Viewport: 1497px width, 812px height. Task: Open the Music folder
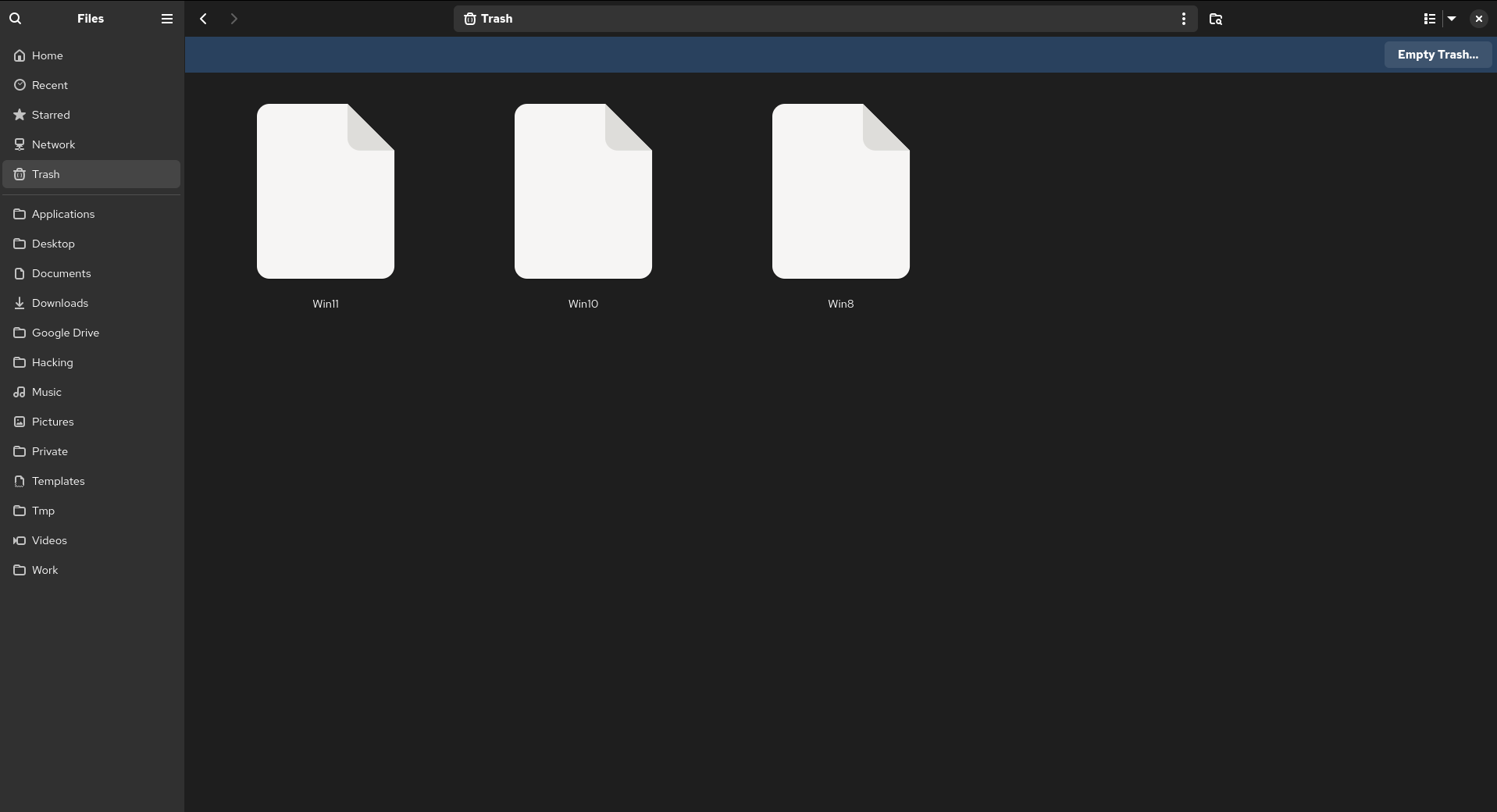coord(47,392)
